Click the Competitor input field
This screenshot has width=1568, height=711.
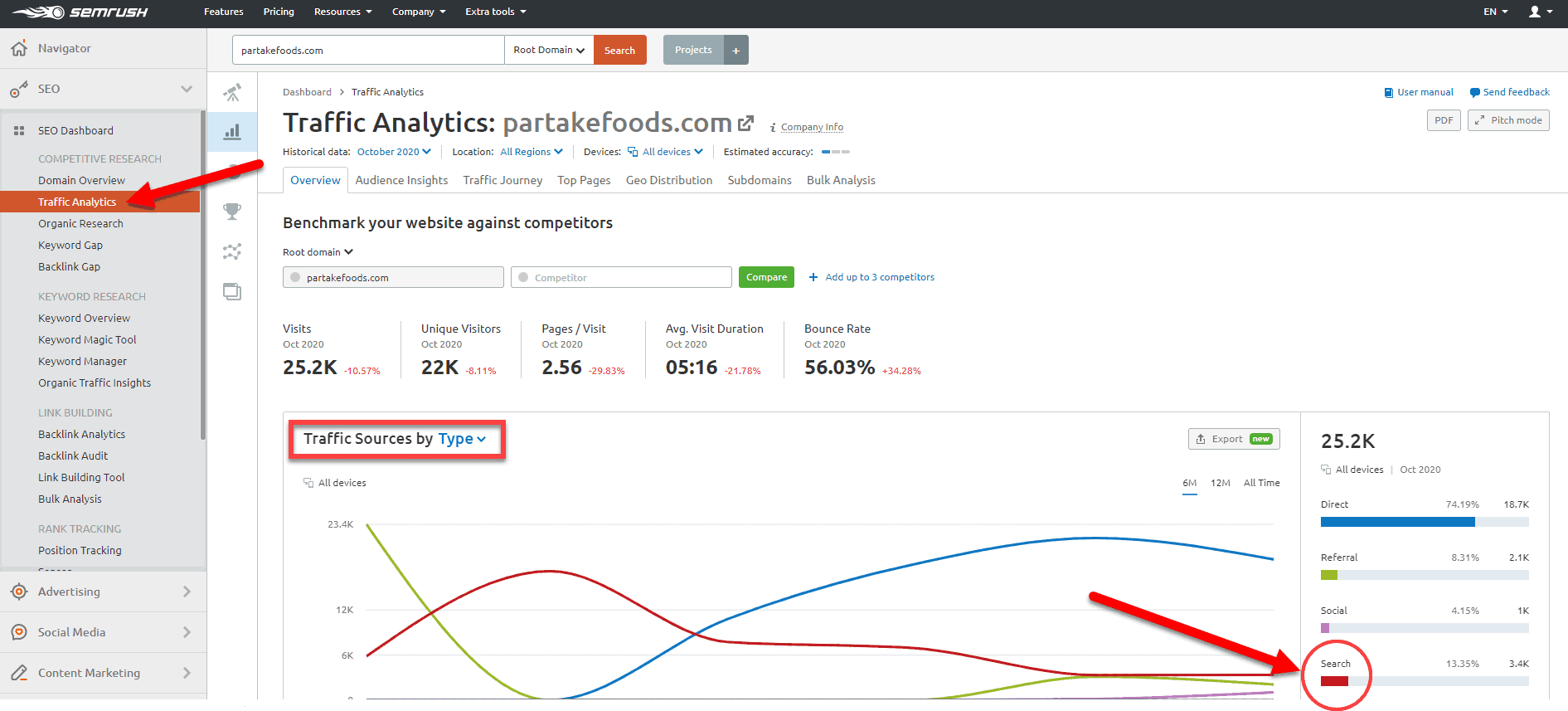pyautogui.click(x=621, y=277)
